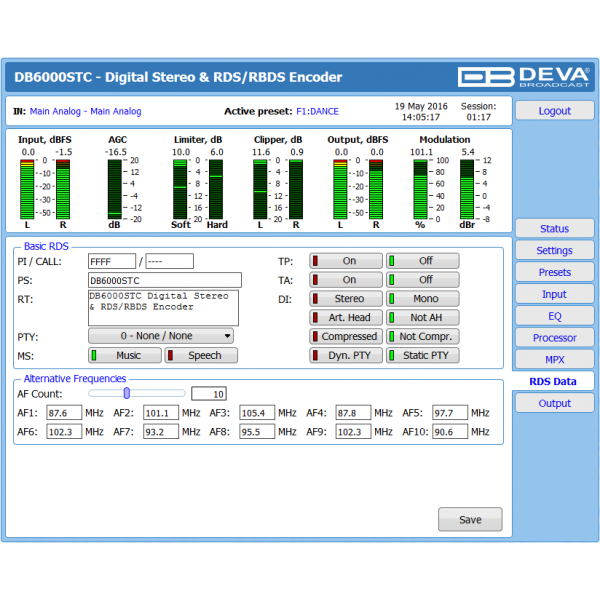Viewport: 600px width, 600px height.
Task: Turn TP On
Action: [346, 261]
